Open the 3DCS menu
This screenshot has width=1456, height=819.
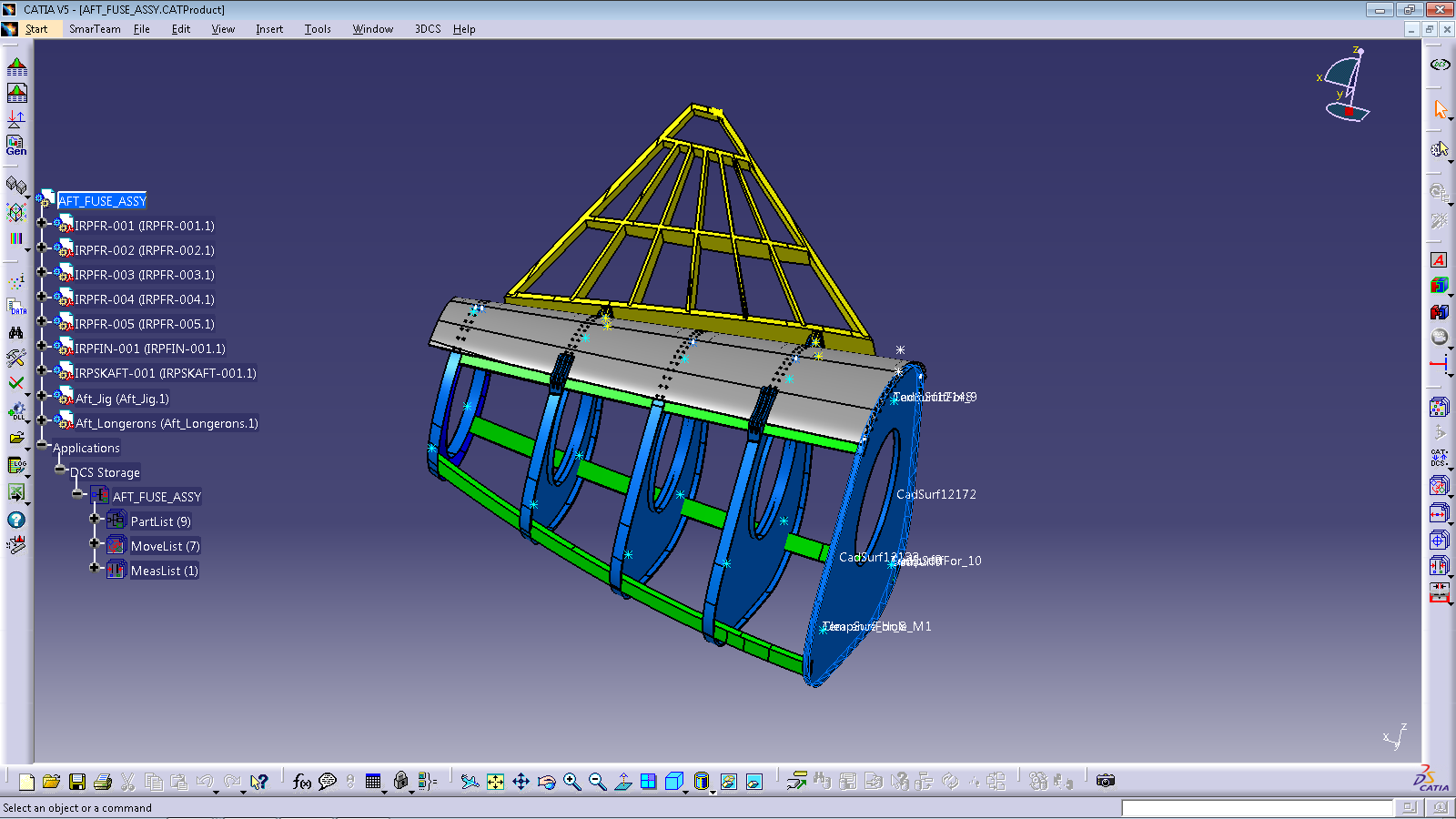427,28
